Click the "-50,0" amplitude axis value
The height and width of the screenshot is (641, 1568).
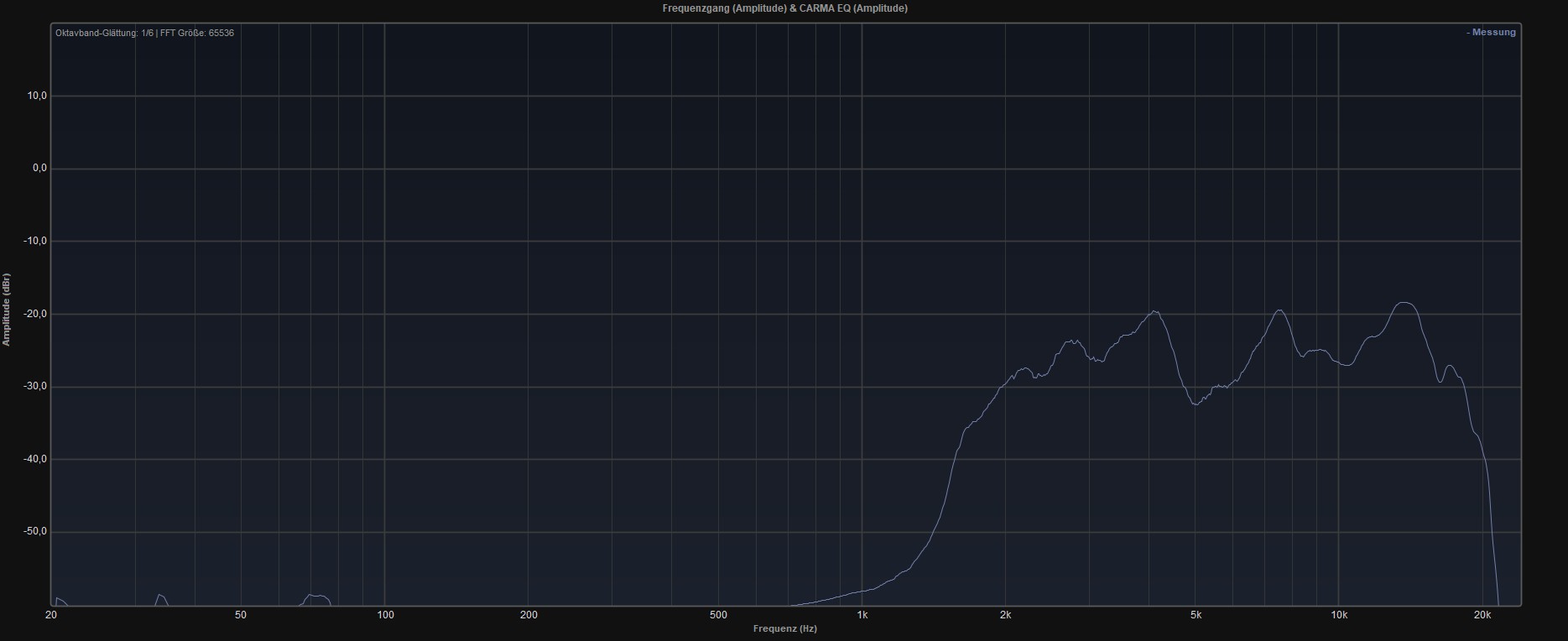35,532
